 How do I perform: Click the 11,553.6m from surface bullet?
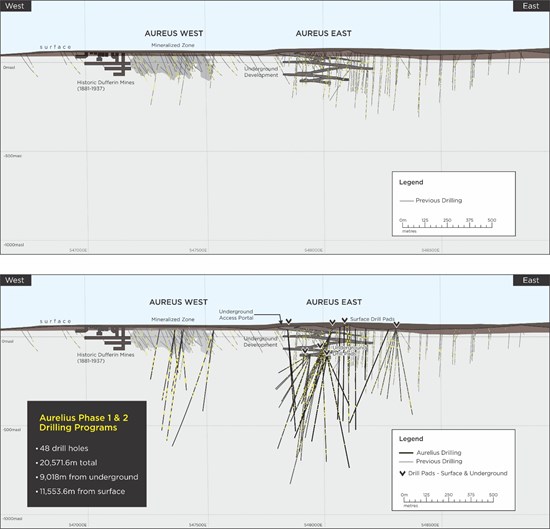coord(80,491)
